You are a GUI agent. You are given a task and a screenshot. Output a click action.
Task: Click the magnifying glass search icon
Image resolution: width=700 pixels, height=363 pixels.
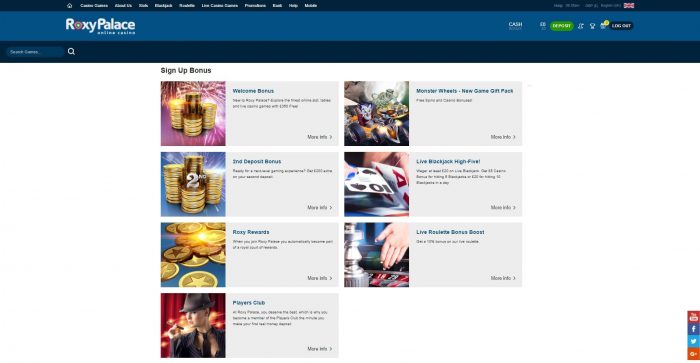click(x=71, y=52)
